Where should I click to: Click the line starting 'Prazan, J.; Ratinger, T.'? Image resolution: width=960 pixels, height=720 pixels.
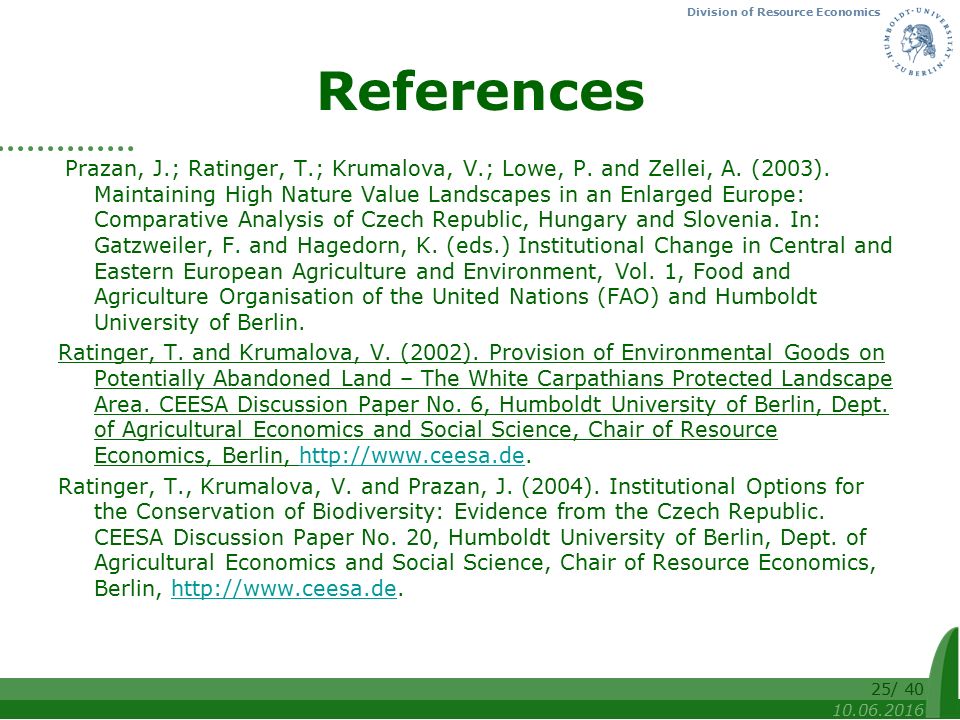point(447,168)
